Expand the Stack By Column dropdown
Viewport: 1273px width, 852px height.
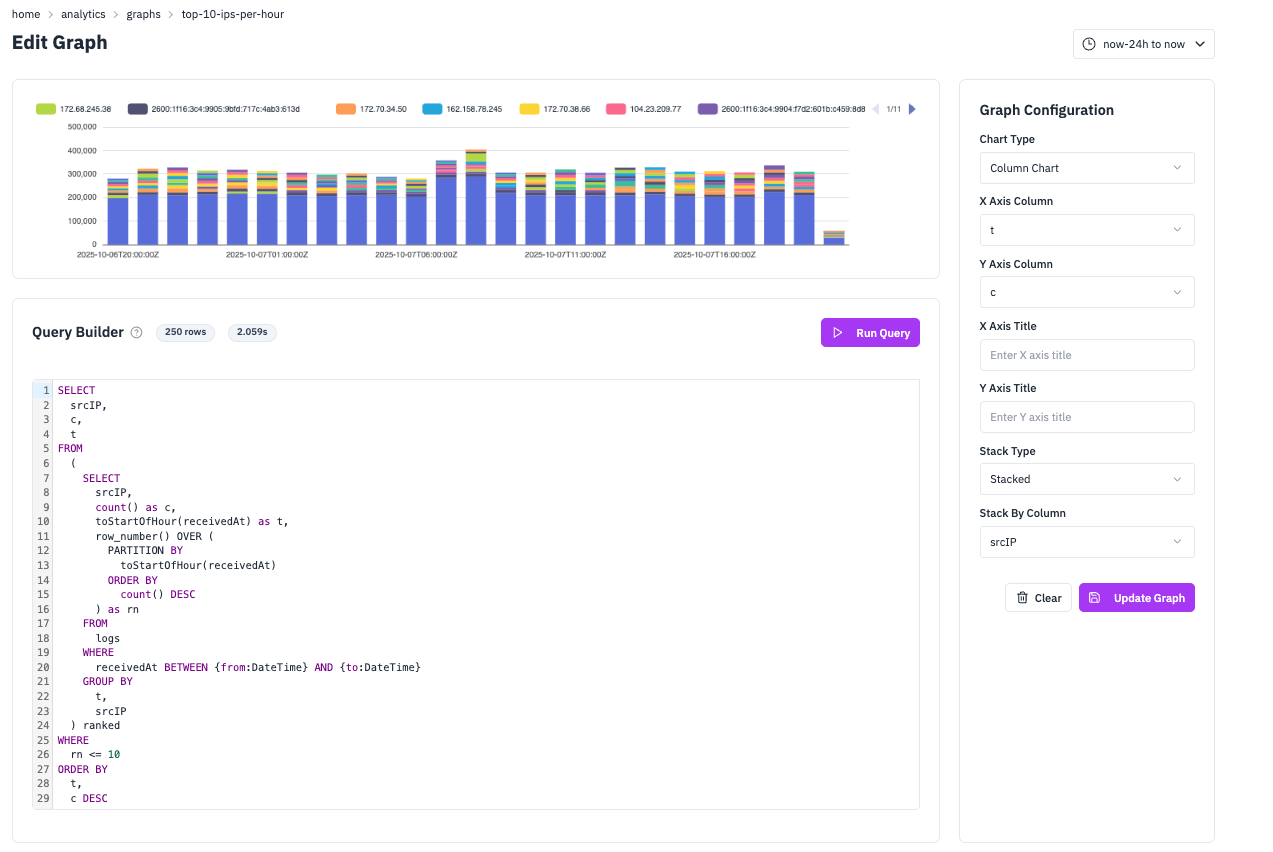[x=1086, y=542]
